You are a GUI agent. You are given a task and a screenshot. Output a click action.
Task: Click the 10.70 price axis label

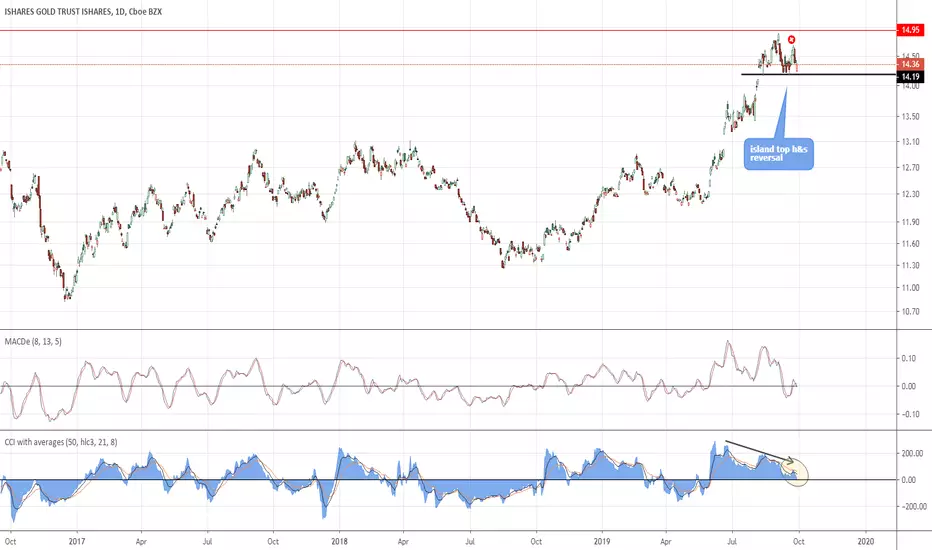coord(910,312)
